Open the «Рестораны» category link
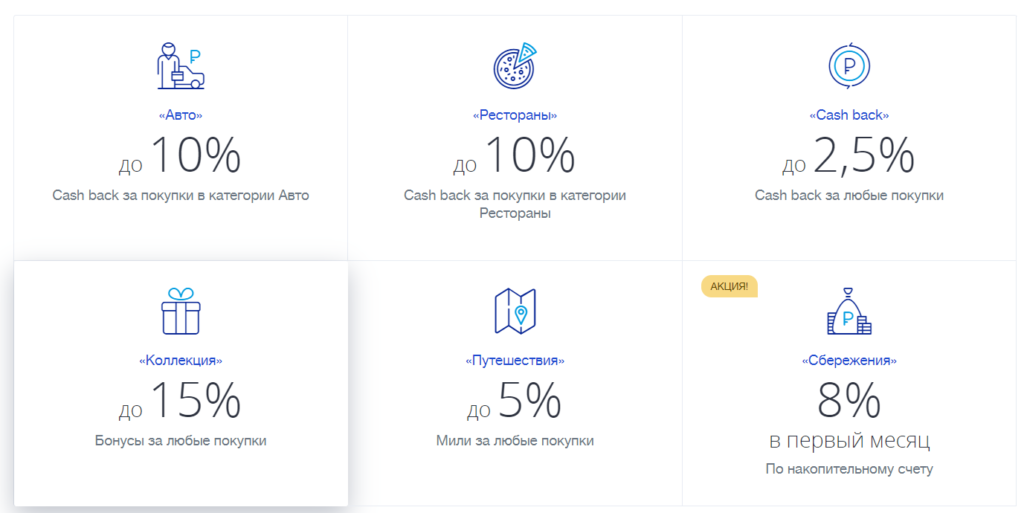Image resolution: width=1024 pixels, height=513 pixels. coord(515,116)
